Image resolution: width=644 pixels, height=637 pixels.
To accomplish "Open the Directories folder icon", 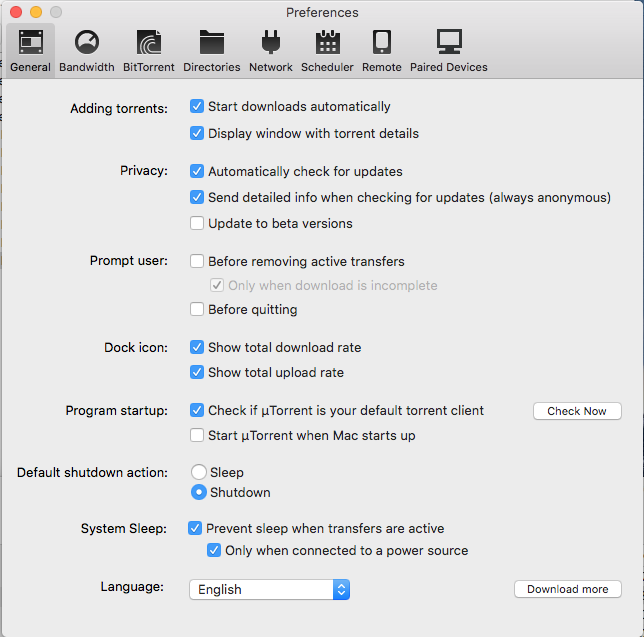I will tap(212, 42).
